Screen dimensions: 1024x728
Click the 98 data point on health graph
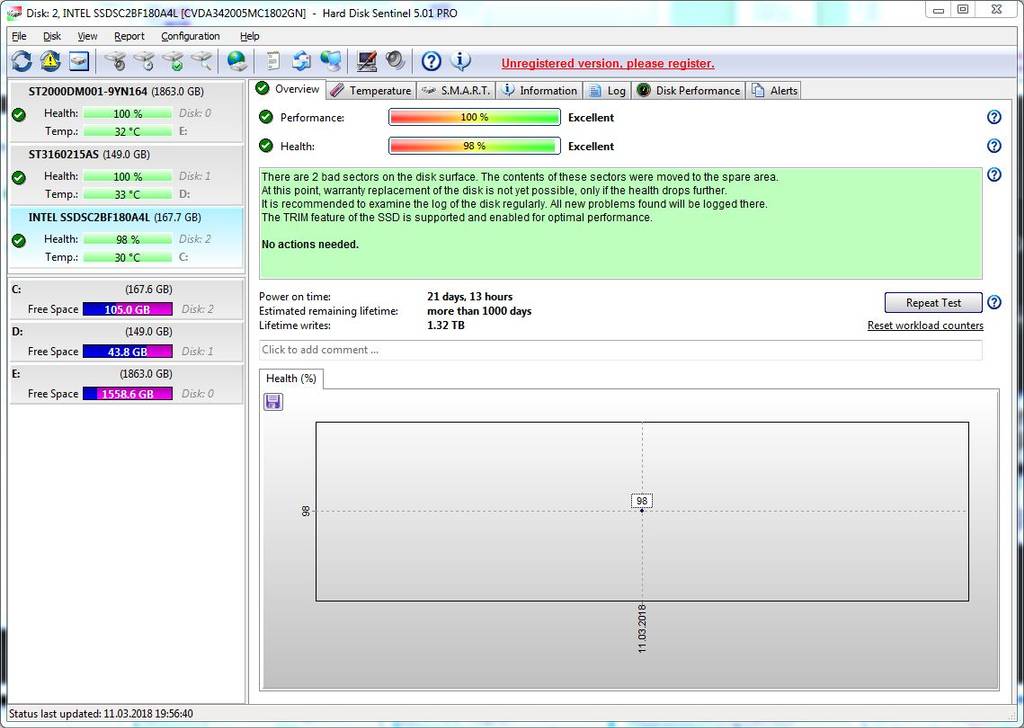pyautogui.click(x=642, y=510)
